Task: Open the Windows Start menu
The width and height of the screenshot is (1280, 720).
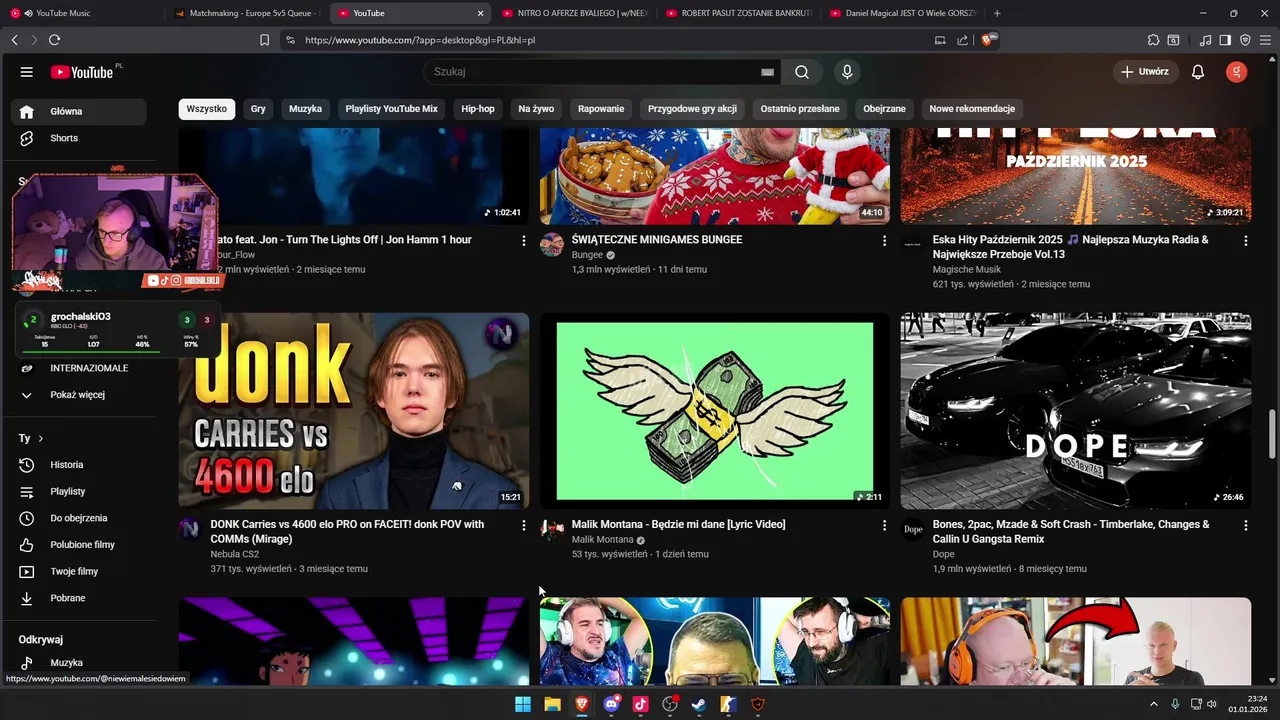Action: 523,704
